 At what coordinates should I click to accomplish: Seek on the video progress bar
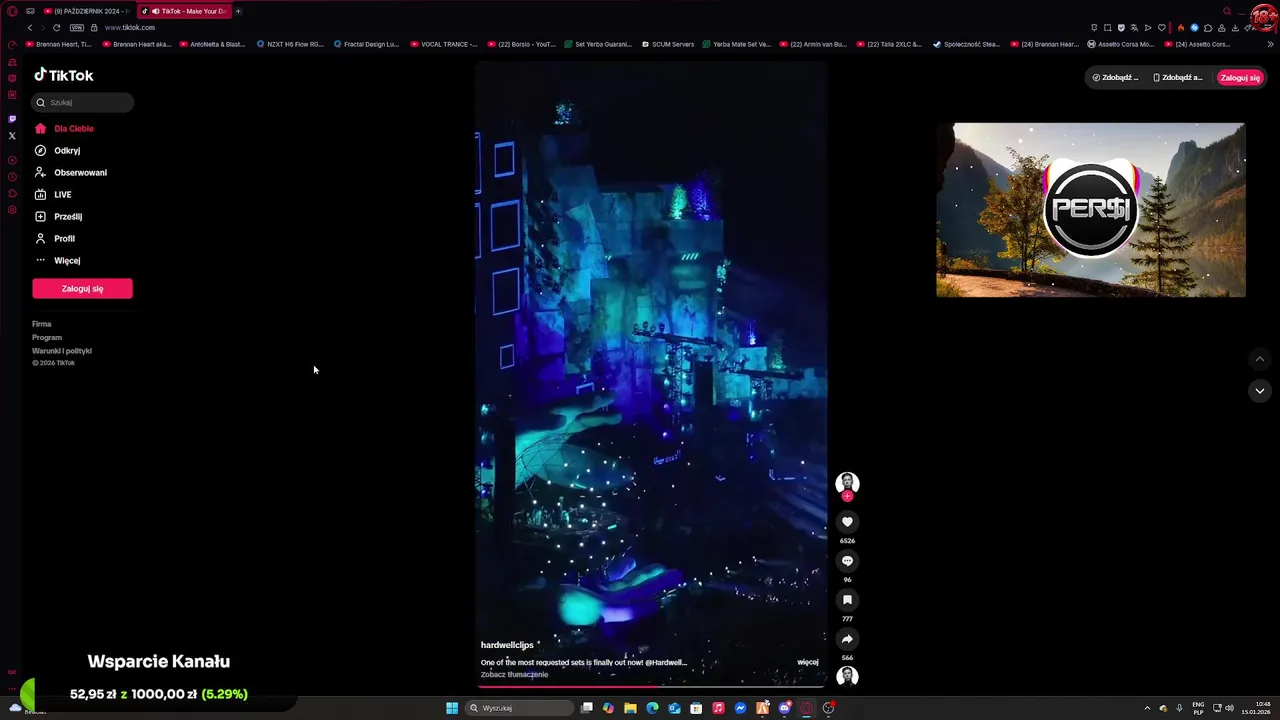coord(651,687)
